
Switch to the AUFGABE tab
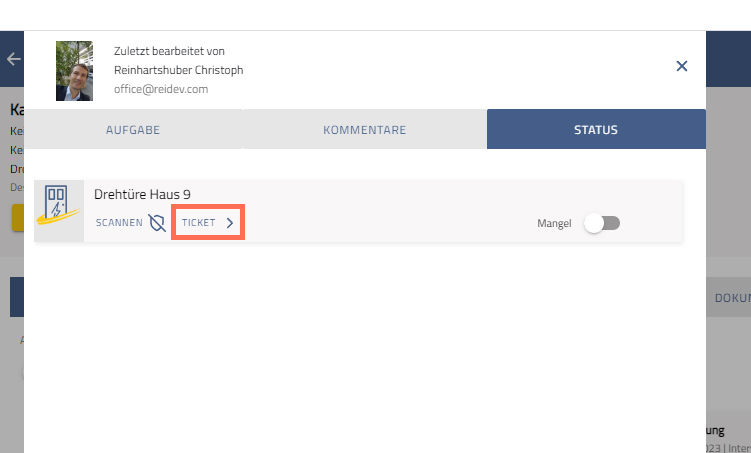click(x=133, y=130)
